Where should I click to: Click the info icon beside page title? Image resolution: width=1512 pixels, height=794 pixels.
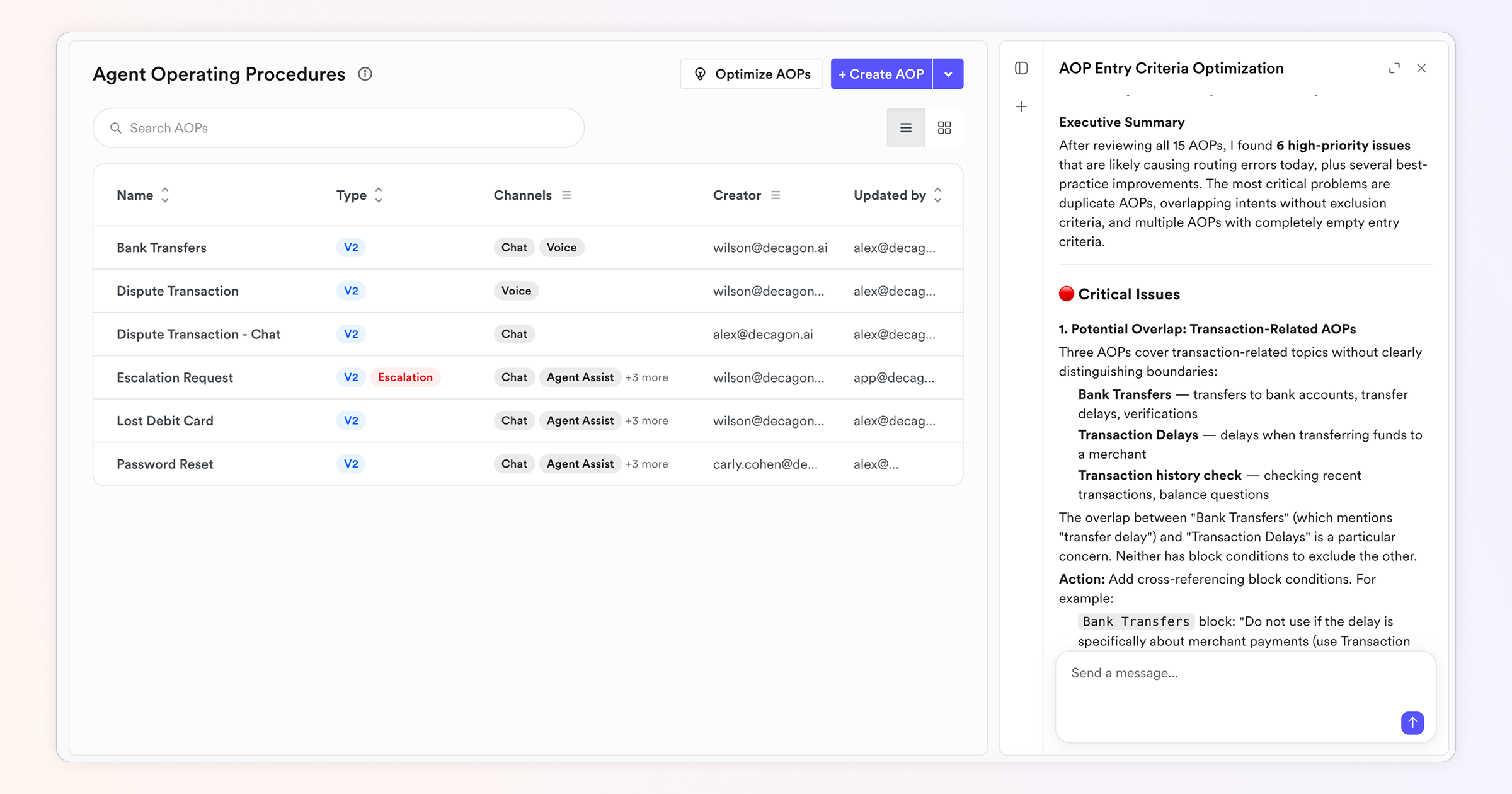(x=365, y=74)
